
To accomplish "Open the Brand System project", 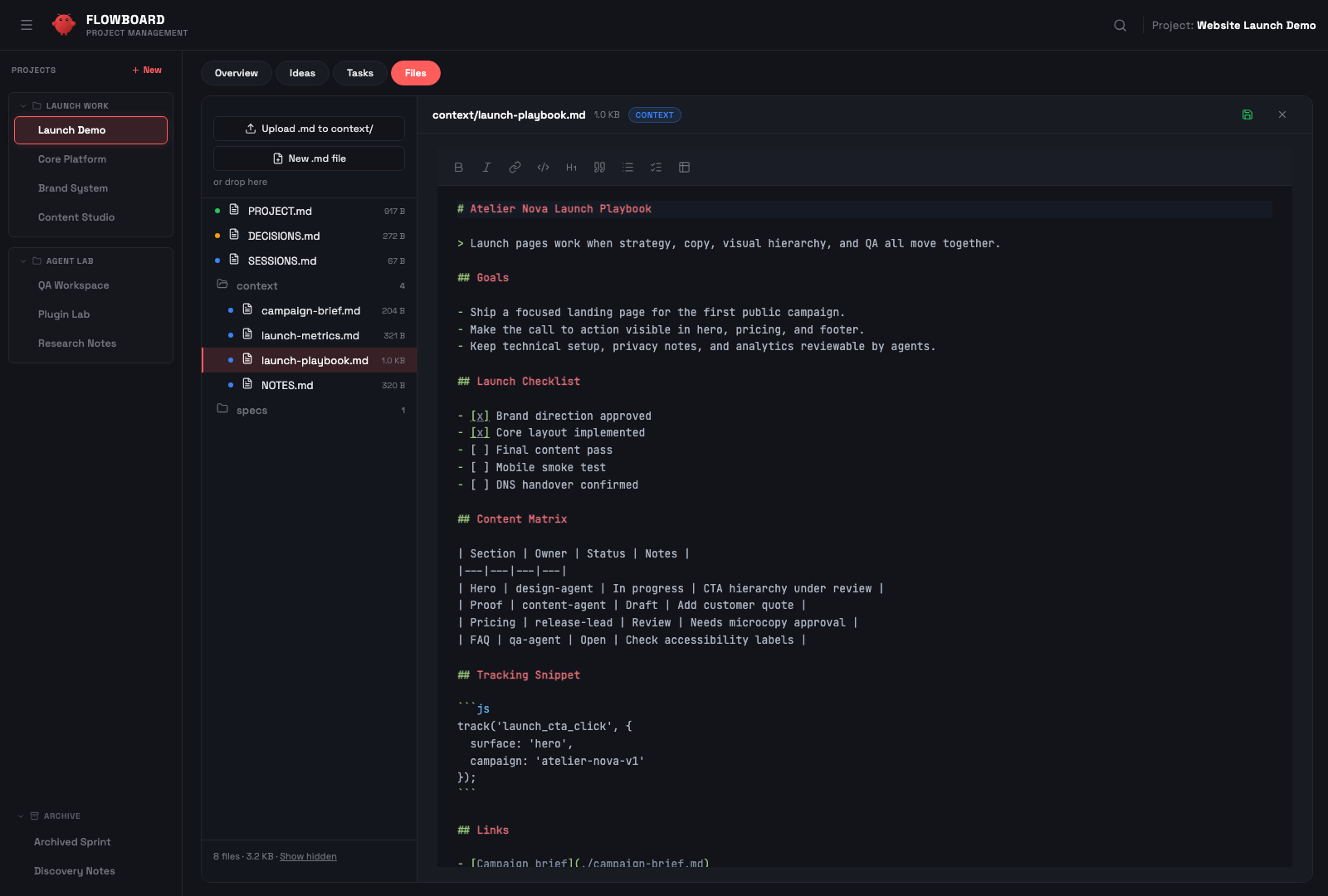I will (x=90, y=188).
